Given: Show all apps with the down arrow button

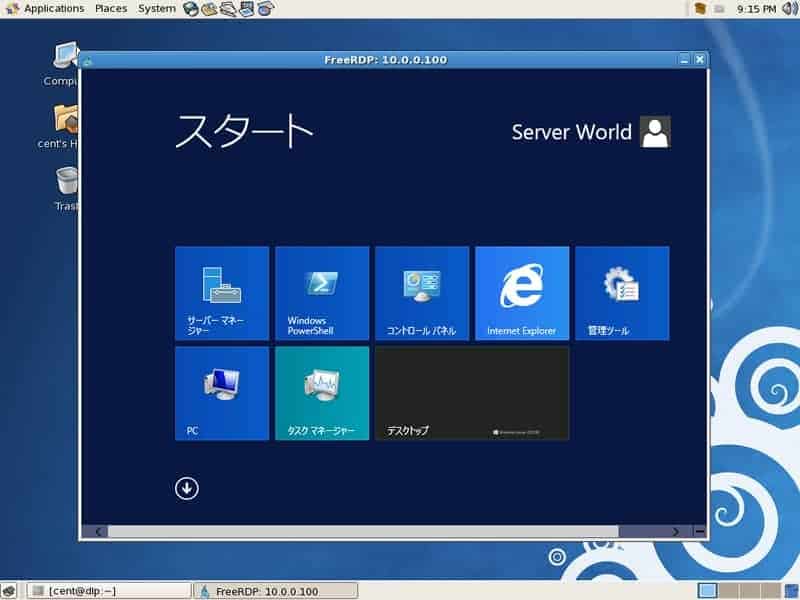Looking at the screenshot, I should coord(187,488).
